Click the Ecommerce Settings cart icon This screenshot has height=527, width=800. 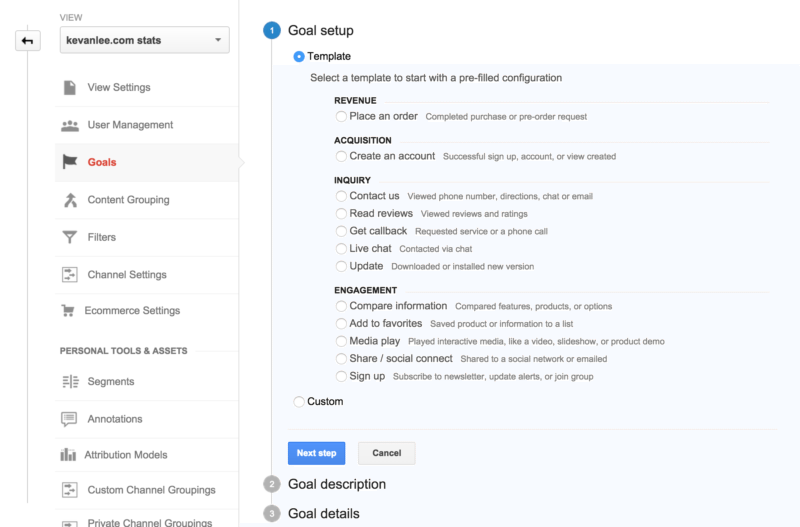pos(68,311)
